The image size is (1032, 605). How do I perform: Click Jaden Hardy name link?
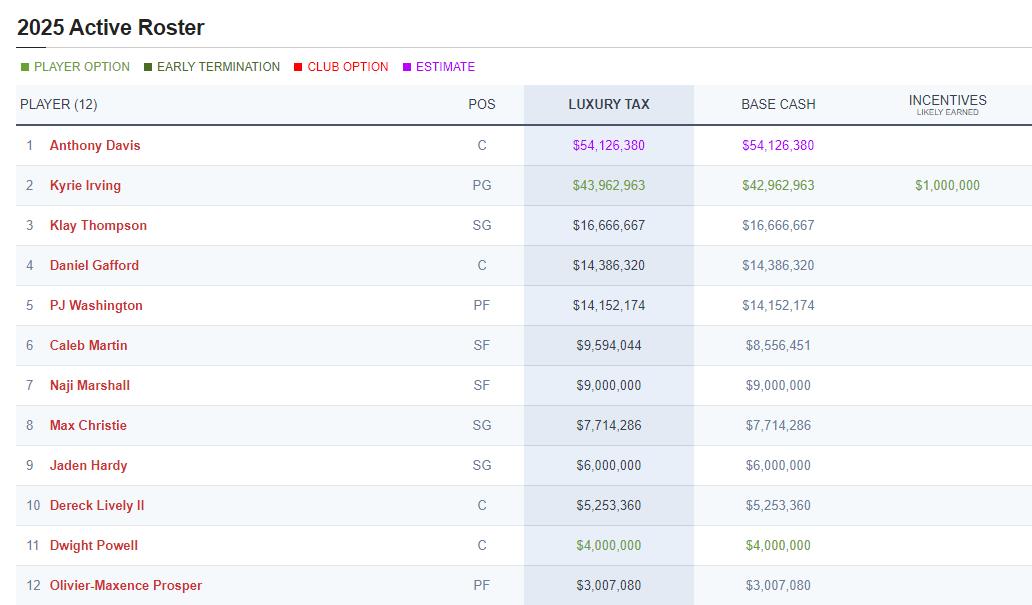pos(89,465)
